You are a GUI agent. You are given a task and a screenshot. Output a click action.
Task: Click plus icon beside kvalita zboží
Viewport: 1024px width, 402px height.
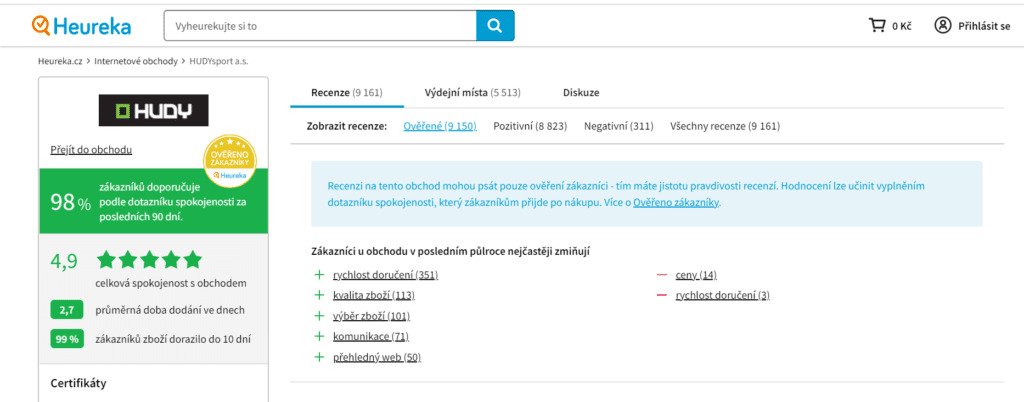click(x=319, y=295)
